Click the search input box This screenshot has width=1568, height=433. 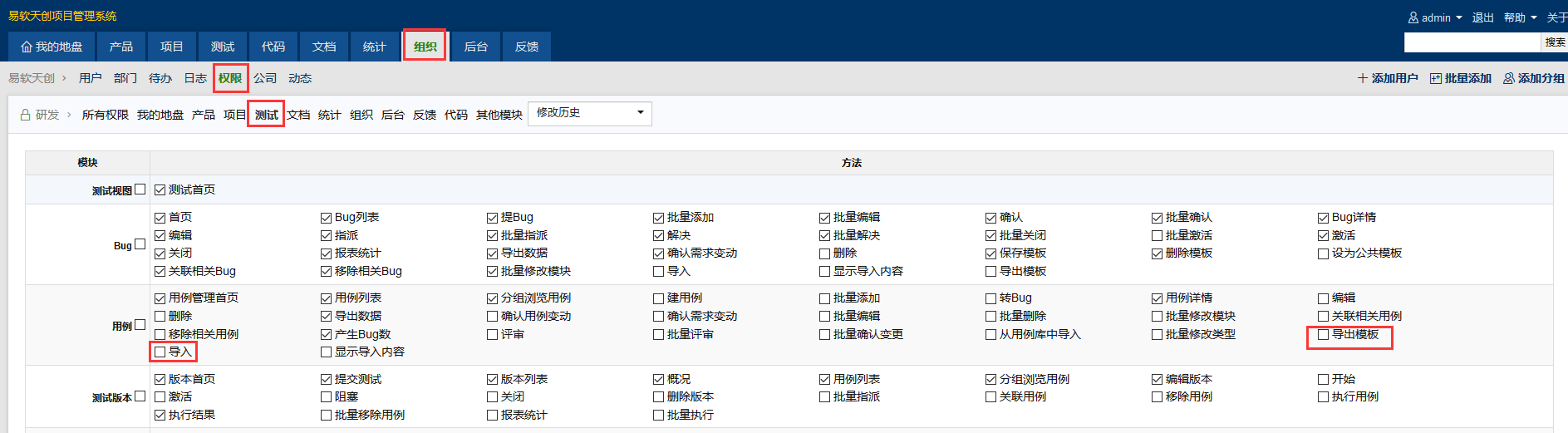pos(1472,42)
